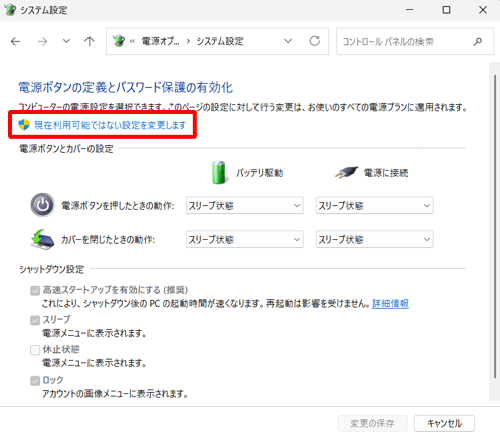Click the search magnifier icon
The height and width of the screenshot is (438, 500).
[x=477, y=42]
